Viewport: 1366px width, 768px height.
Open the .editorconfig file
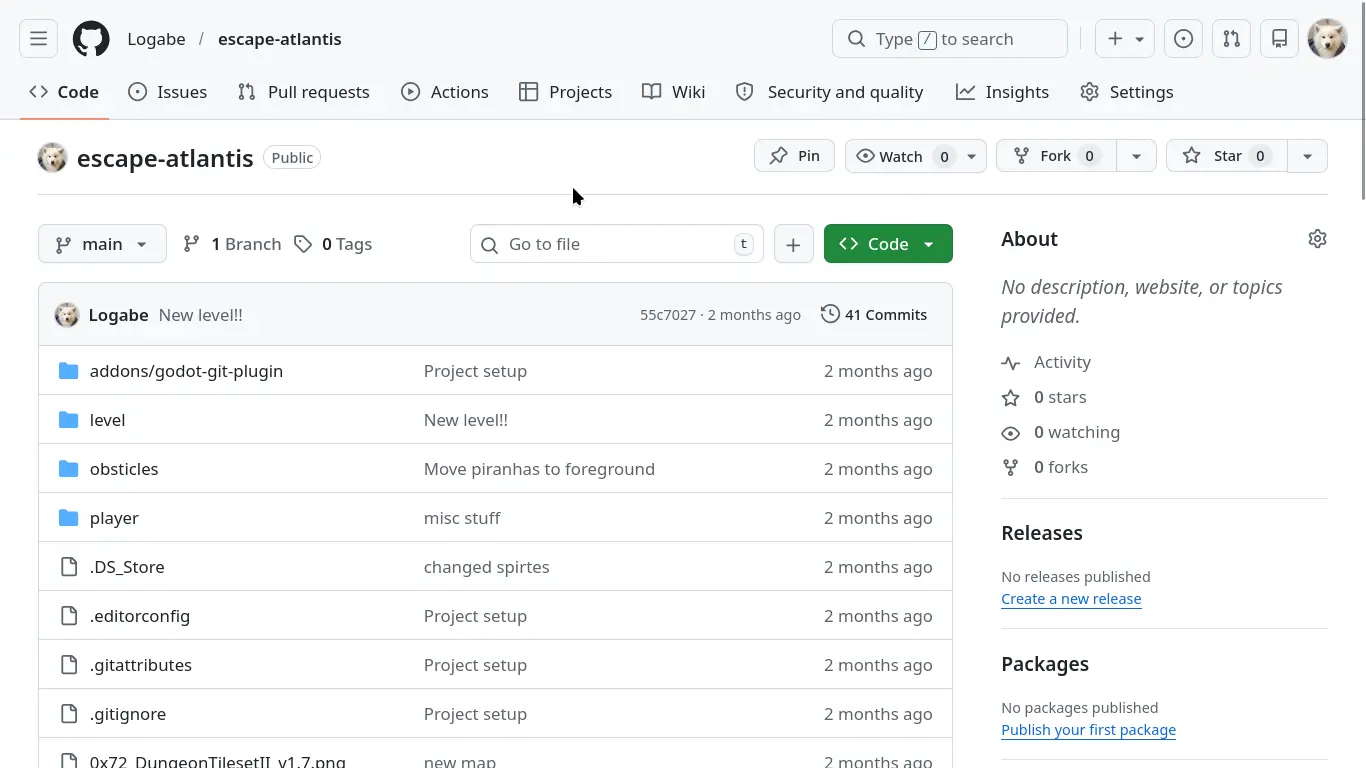coord(140,616)
